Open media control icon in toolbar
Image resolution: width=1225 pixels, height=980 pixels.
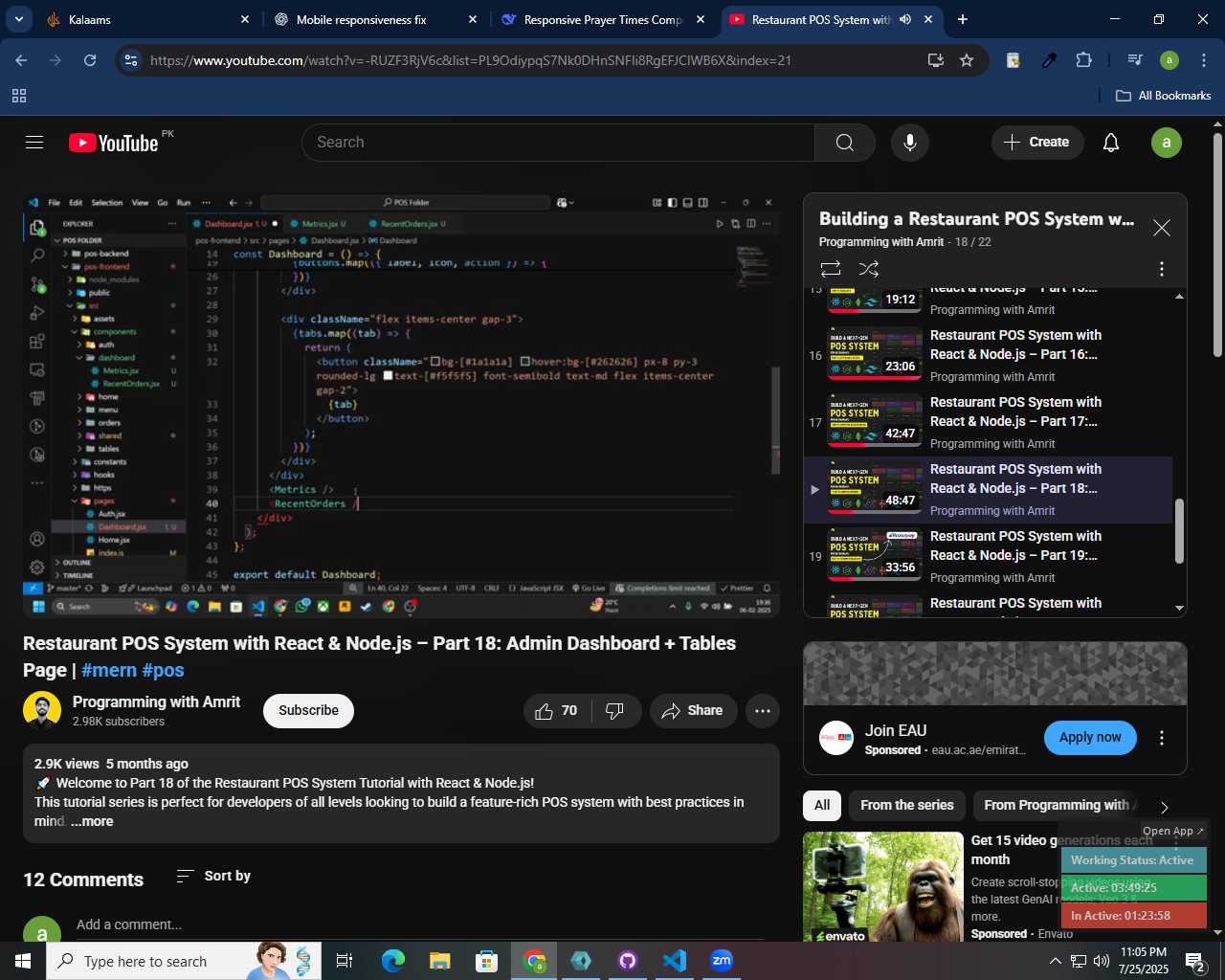[1135, 60]
